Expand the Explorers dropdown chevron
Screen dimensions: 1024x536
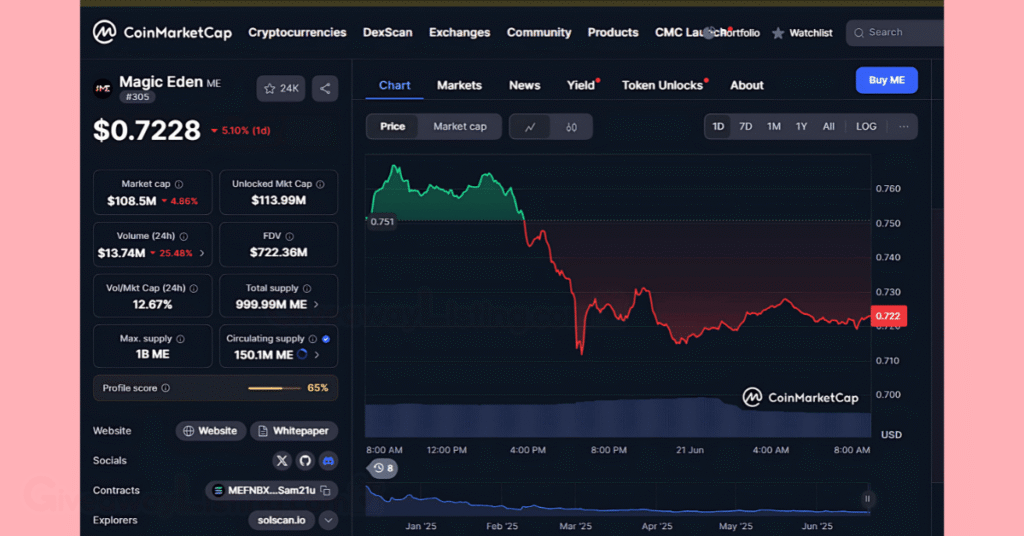(328, 520)
